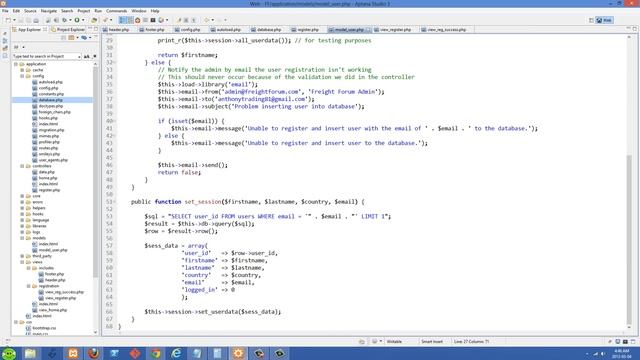
Task: Expand the libraries folder
Action: coord(22,226)
